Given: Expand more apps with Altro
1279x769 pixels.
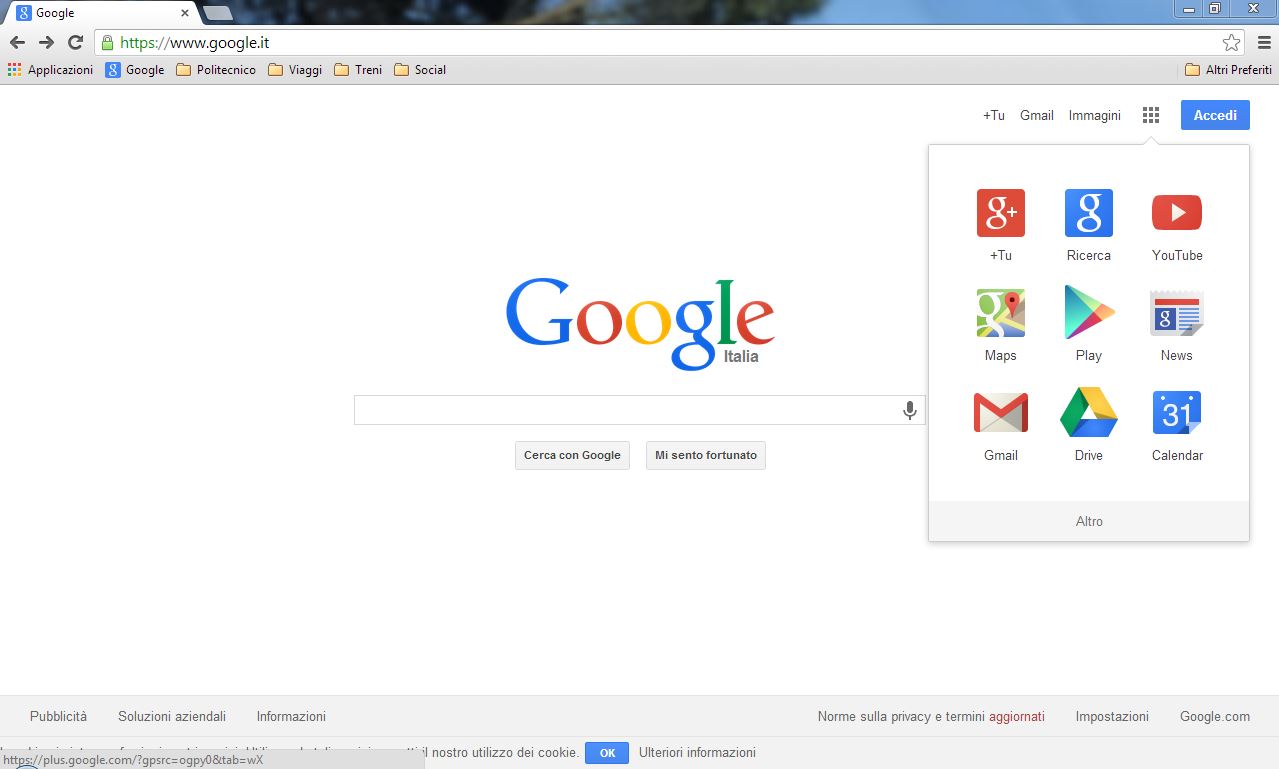Looking at the screenshot, I should pos(1089,521).
